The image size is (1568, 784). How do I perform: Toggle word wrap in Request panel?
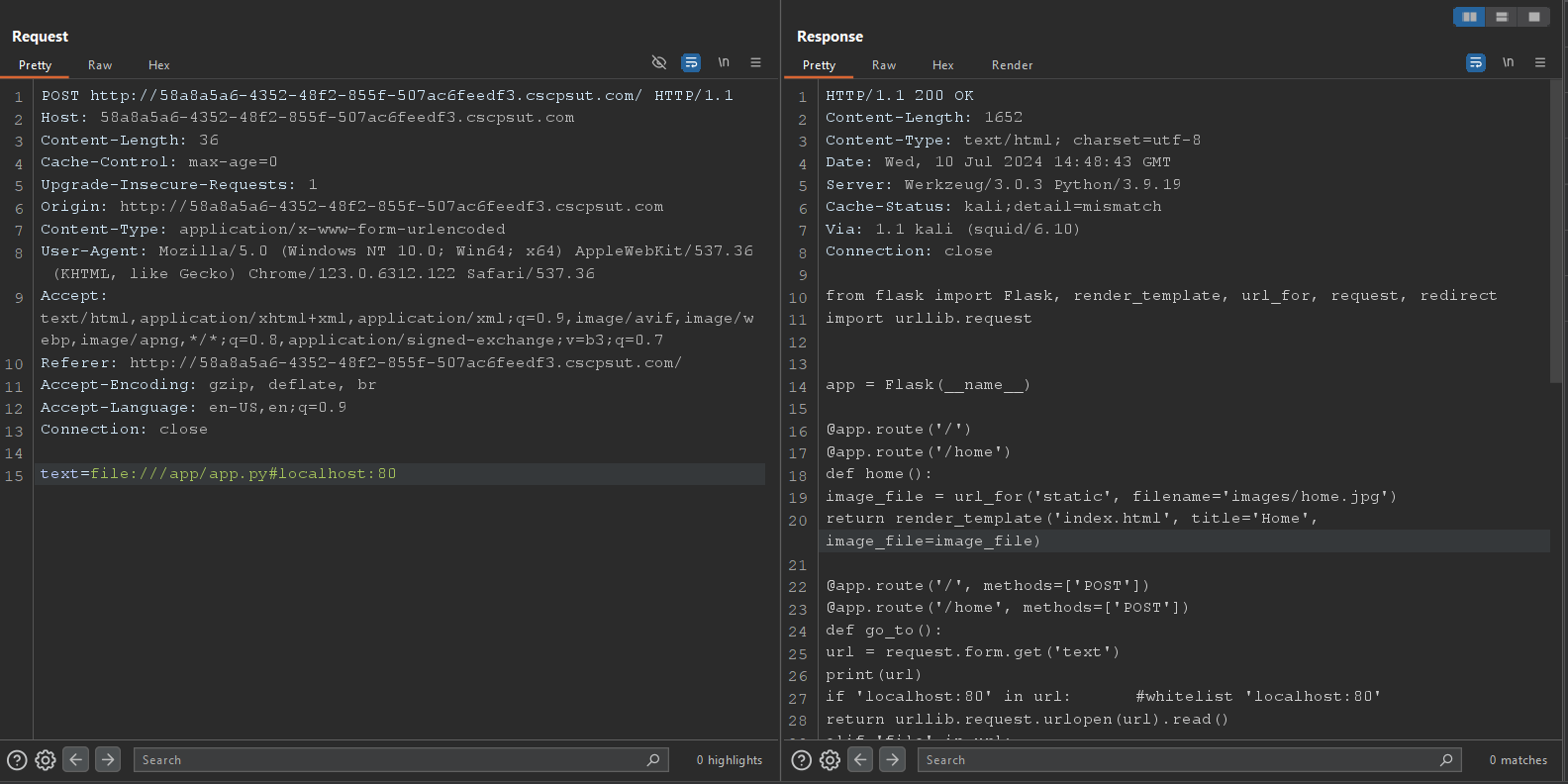pos(691,62)
